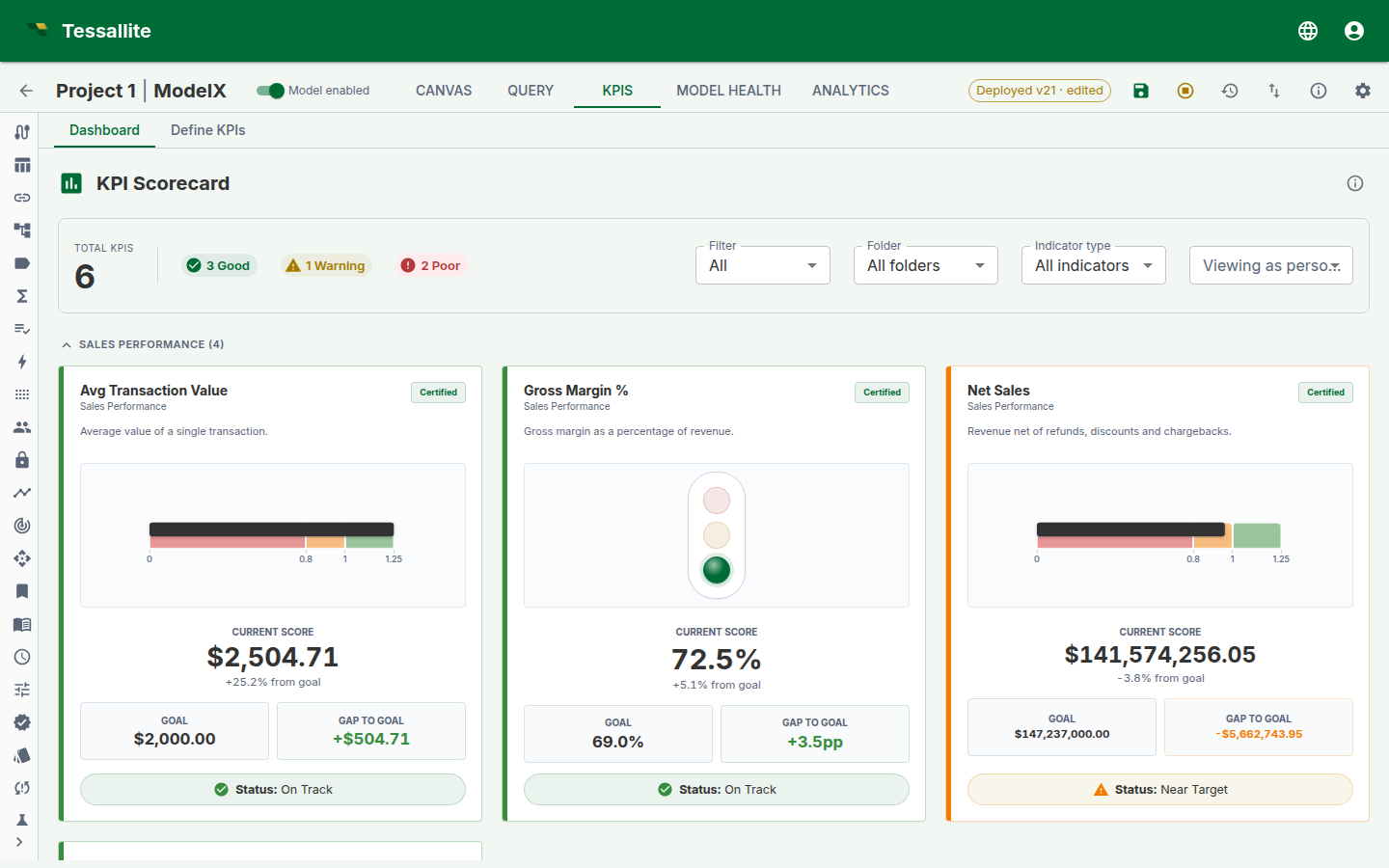Open the radar target icon in sidebar
1389x868 pixels.
pyautogui.click(x=22, y=526)
